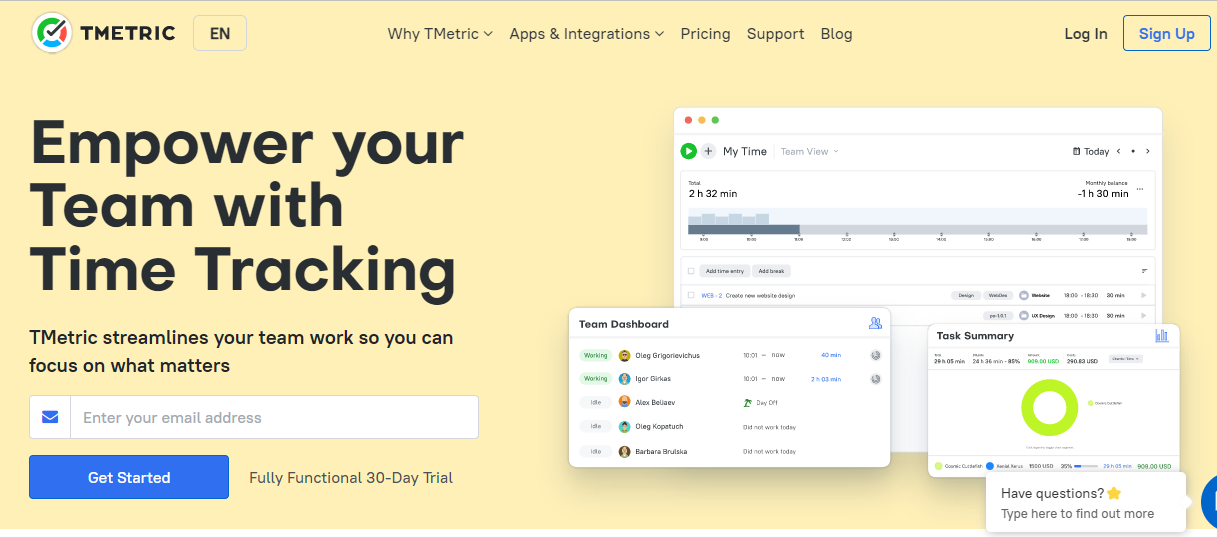Click Alex Beliaev's avatar
This screenshot has width=1217, height=537.
pyautogui.click(x=625, y=402)
